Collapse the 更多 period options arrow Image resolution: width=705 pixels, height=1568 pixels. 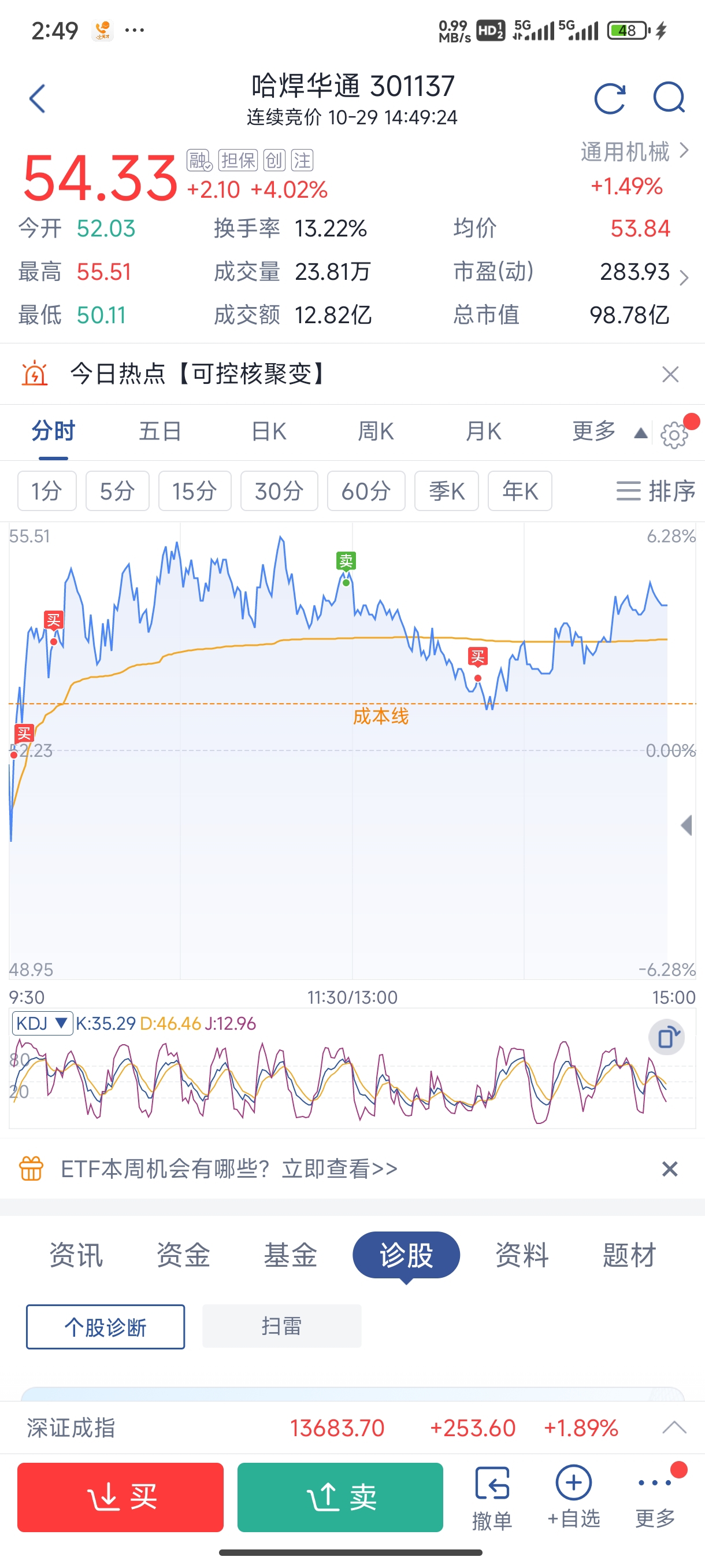(640, 433)
